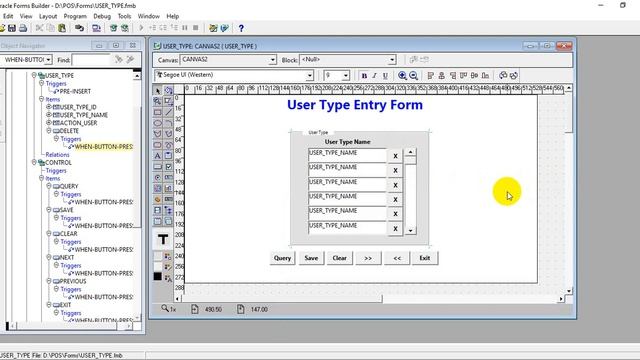The image size is (640, 360).
Task: Open the Program menu
Action: pyautogui.click(x=75, y=16)
